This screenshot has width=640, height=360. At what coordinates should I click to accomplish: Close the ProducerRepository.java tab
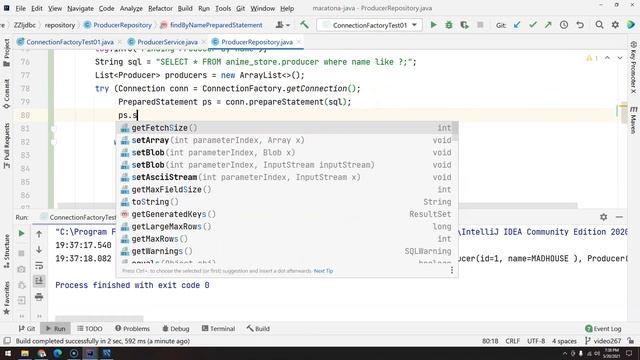(298, 42)
